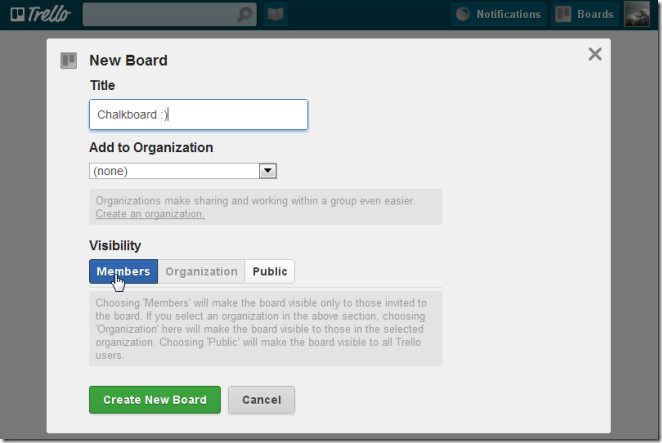Click the Boards icon in top bar
662x443 pixels.
[x=563, y=14]
